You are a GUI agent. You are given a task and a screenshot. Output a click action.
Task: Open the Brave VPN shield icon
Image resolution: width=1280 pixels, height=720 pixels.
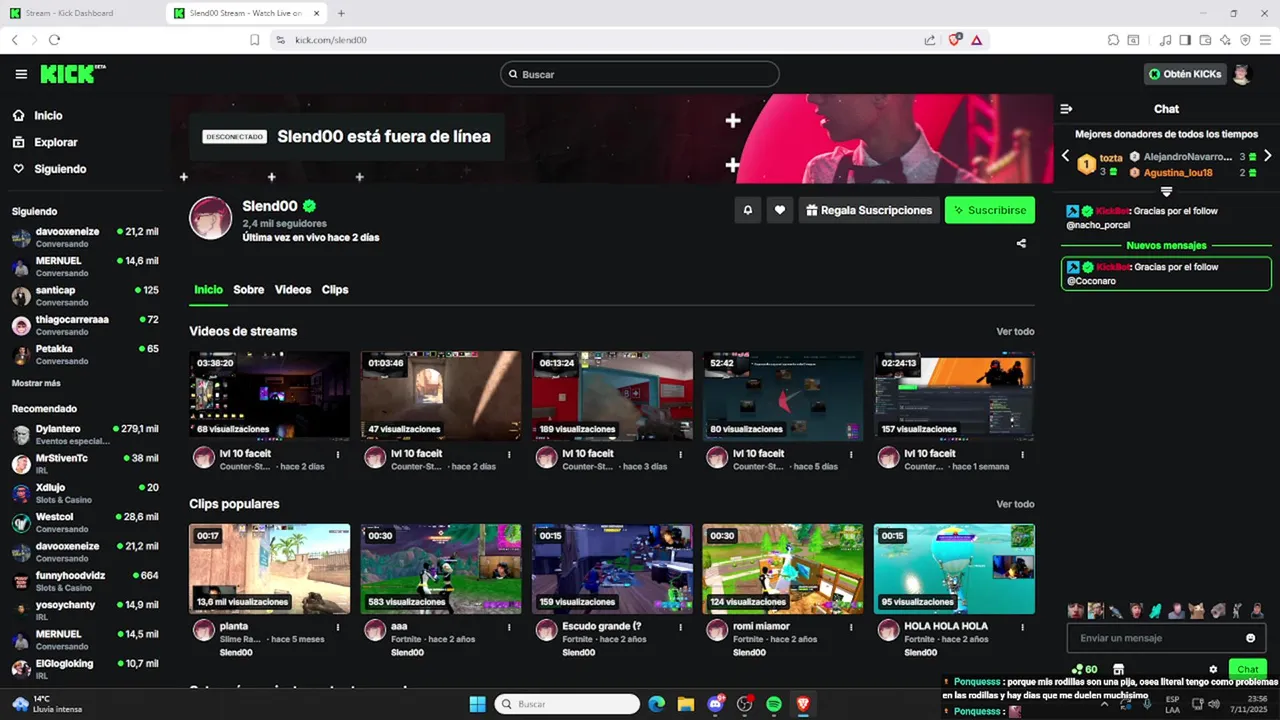[1245, 40]
